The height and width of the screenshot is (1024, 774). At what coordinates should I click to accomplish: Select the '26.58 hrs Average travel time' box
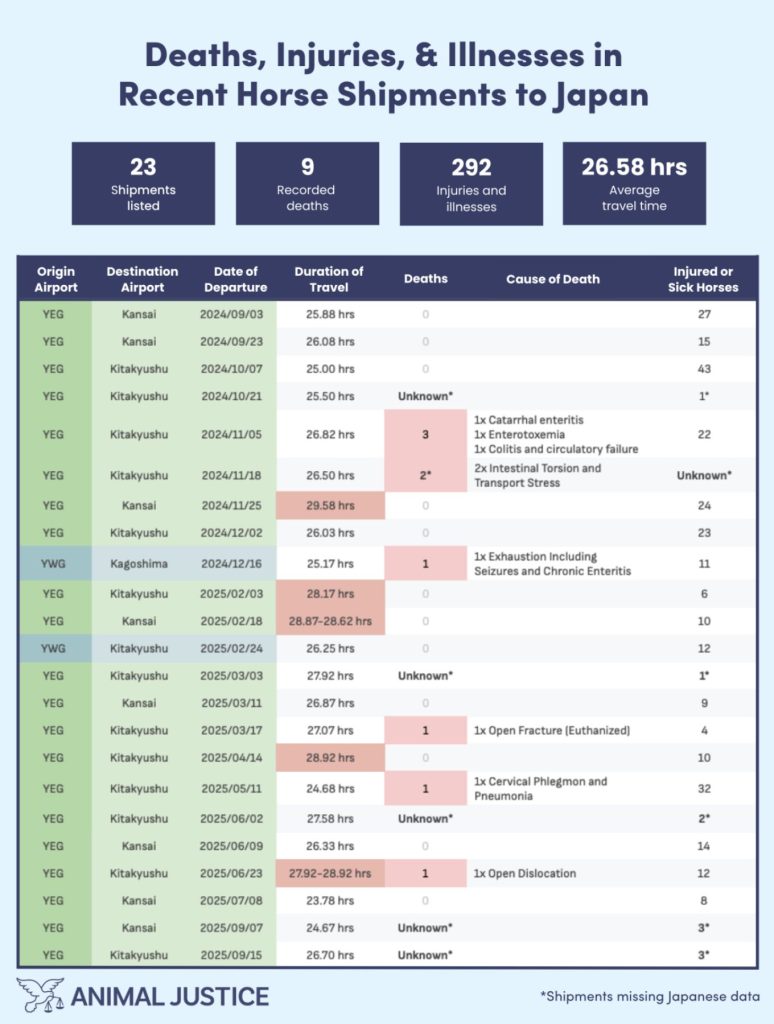pos(634,184)
